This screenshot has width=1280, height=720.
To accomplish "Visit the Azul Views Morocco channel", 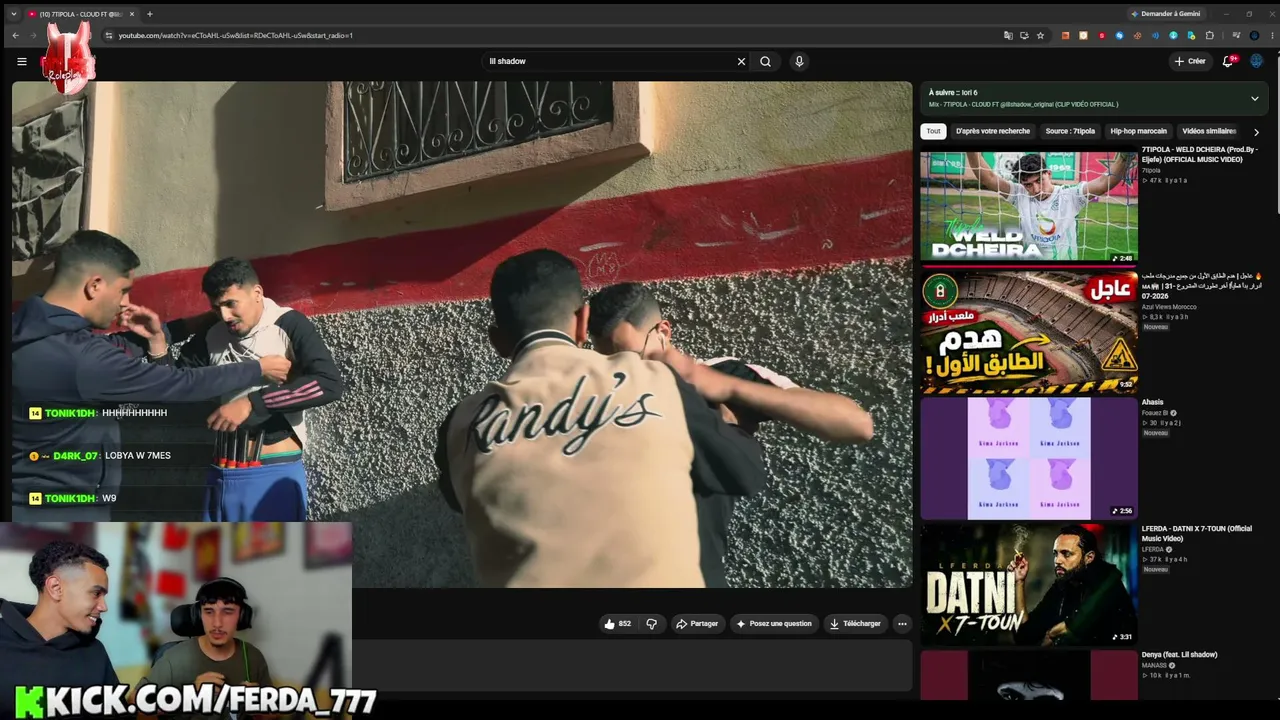I will [1169, 306].
